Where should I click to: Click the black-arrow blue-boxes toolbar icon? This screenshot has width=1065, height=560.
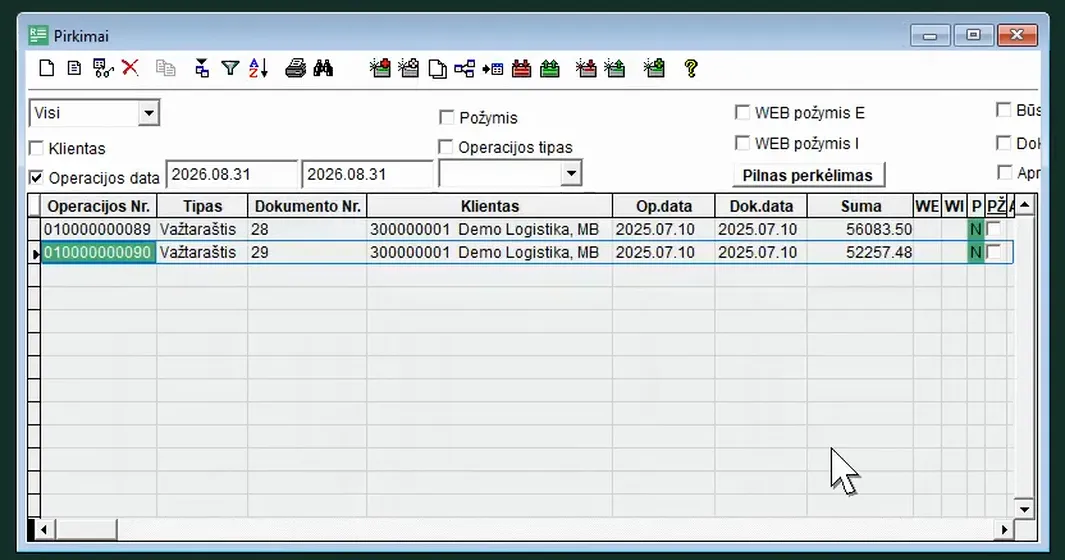[x=202, y=68]
